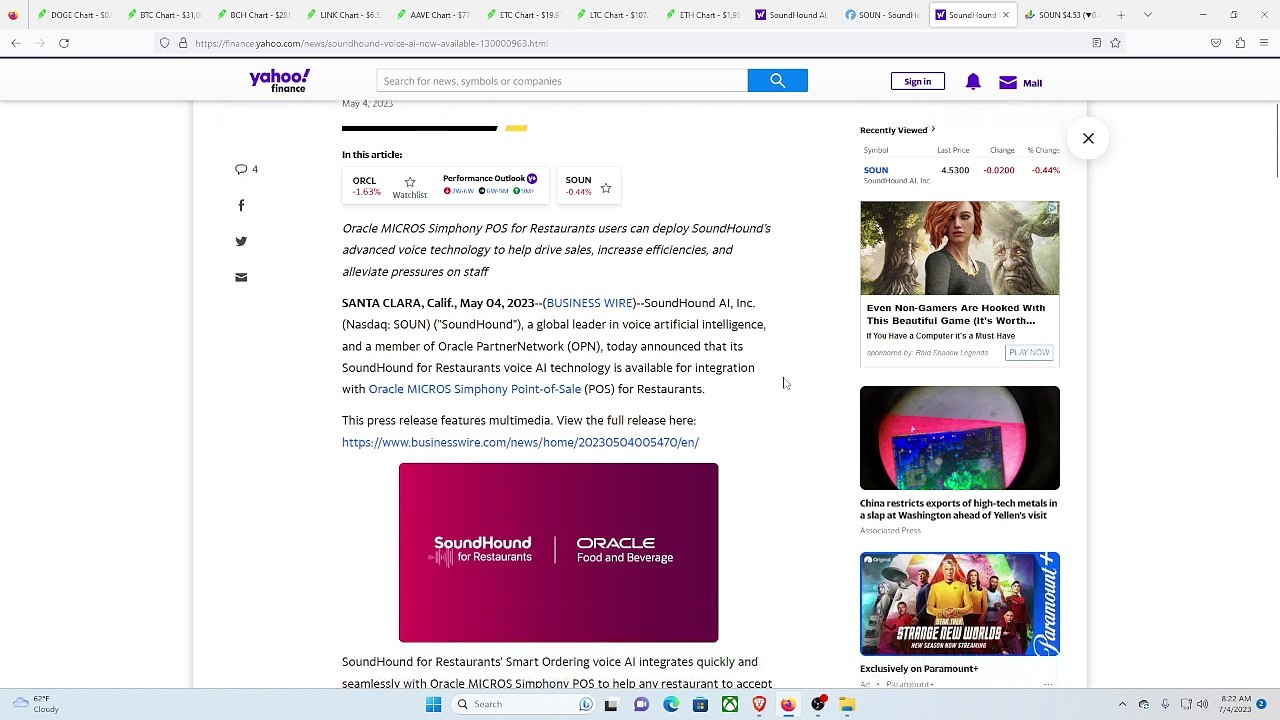1280x720 pixels.
Task: Share article via Facebook icon
Action: [241, 205]
